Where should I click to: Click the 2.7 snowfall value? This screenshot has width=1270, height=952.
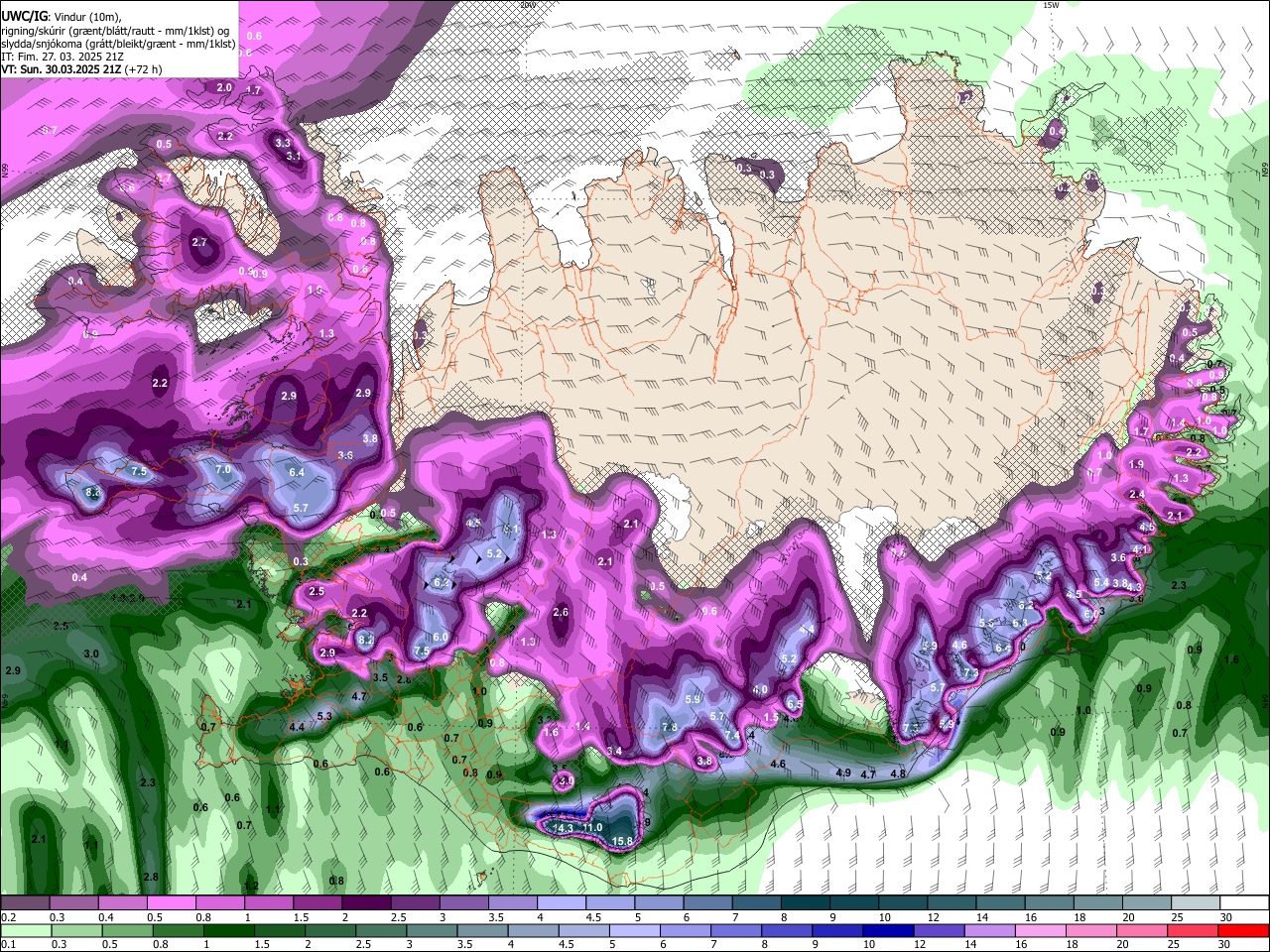click(199, 242)
